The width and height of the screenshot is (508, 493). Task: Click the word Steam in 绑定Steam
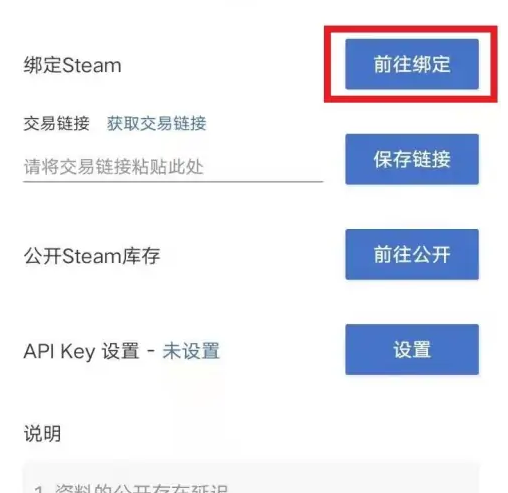(x=92, y=65)
